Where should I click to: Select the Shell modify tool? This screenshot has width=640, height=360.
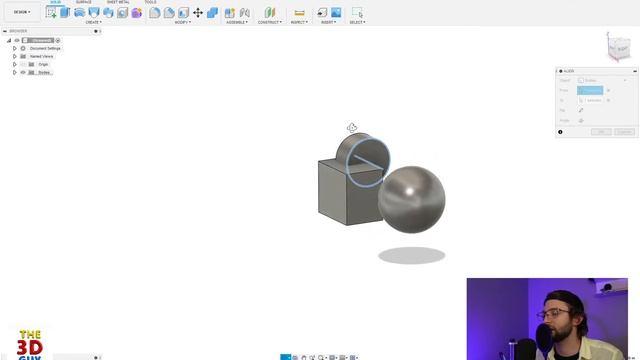coord(183,13)
